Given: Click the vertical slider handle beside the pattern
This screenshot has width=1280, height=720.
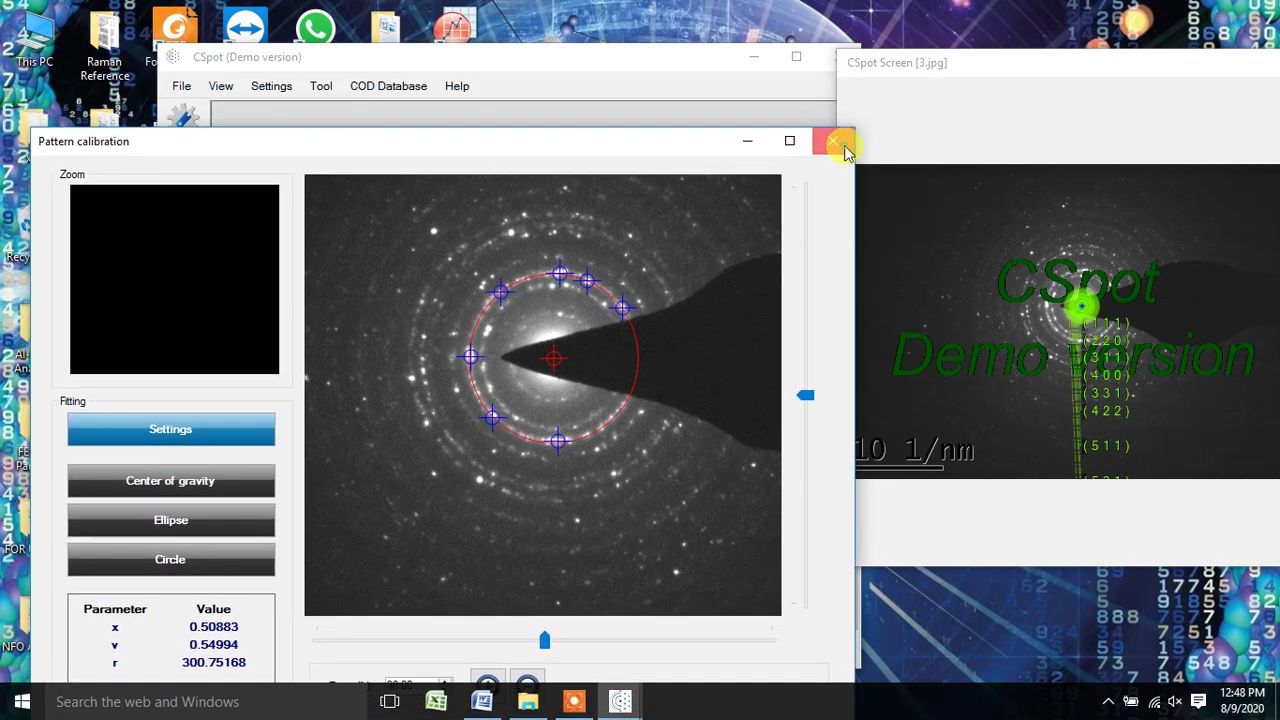Looking at the screenshot, I should click(805, 395).
